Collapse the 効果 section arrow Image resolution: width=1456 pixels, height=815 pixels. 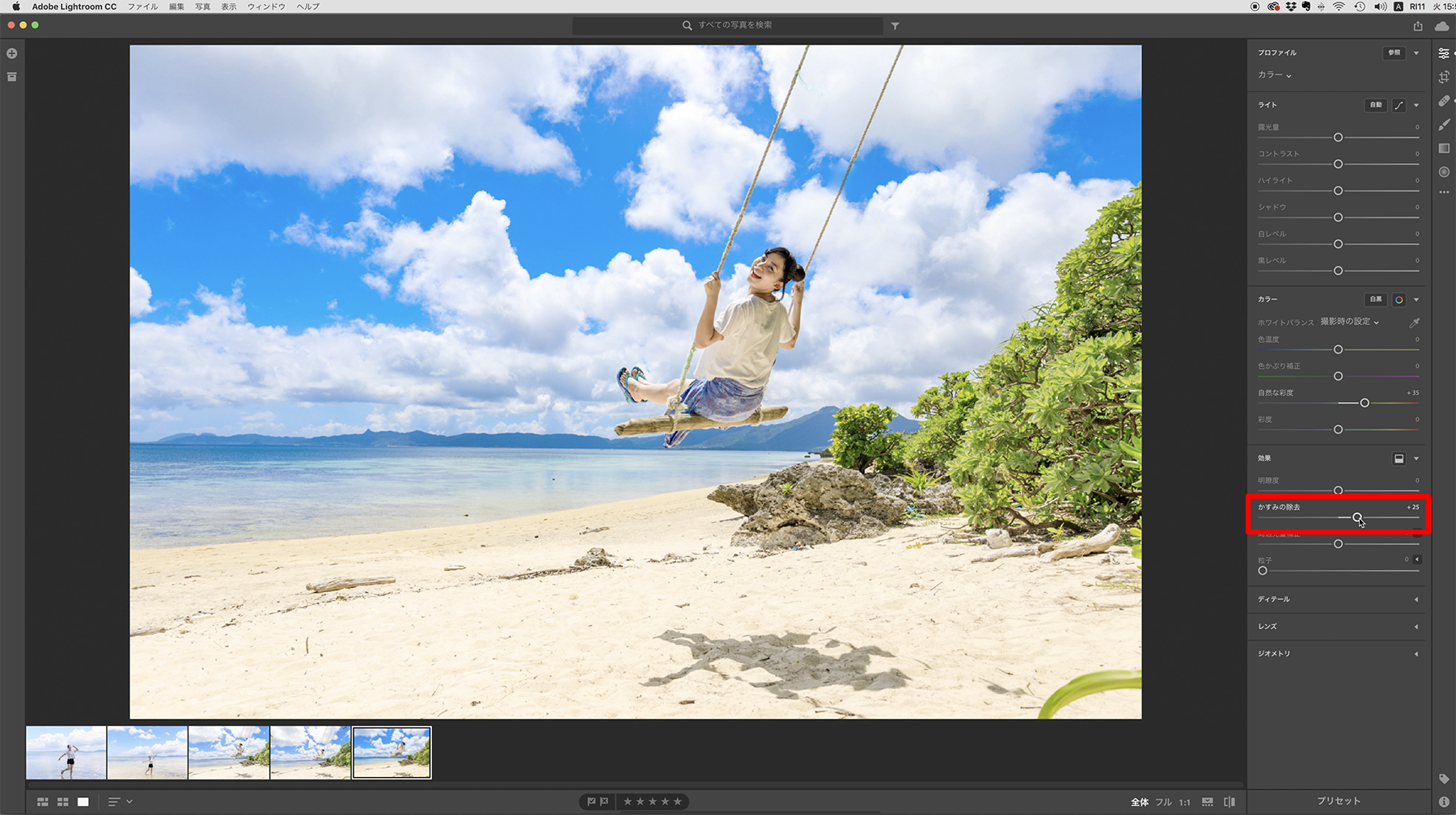[x=1416, y=458]
